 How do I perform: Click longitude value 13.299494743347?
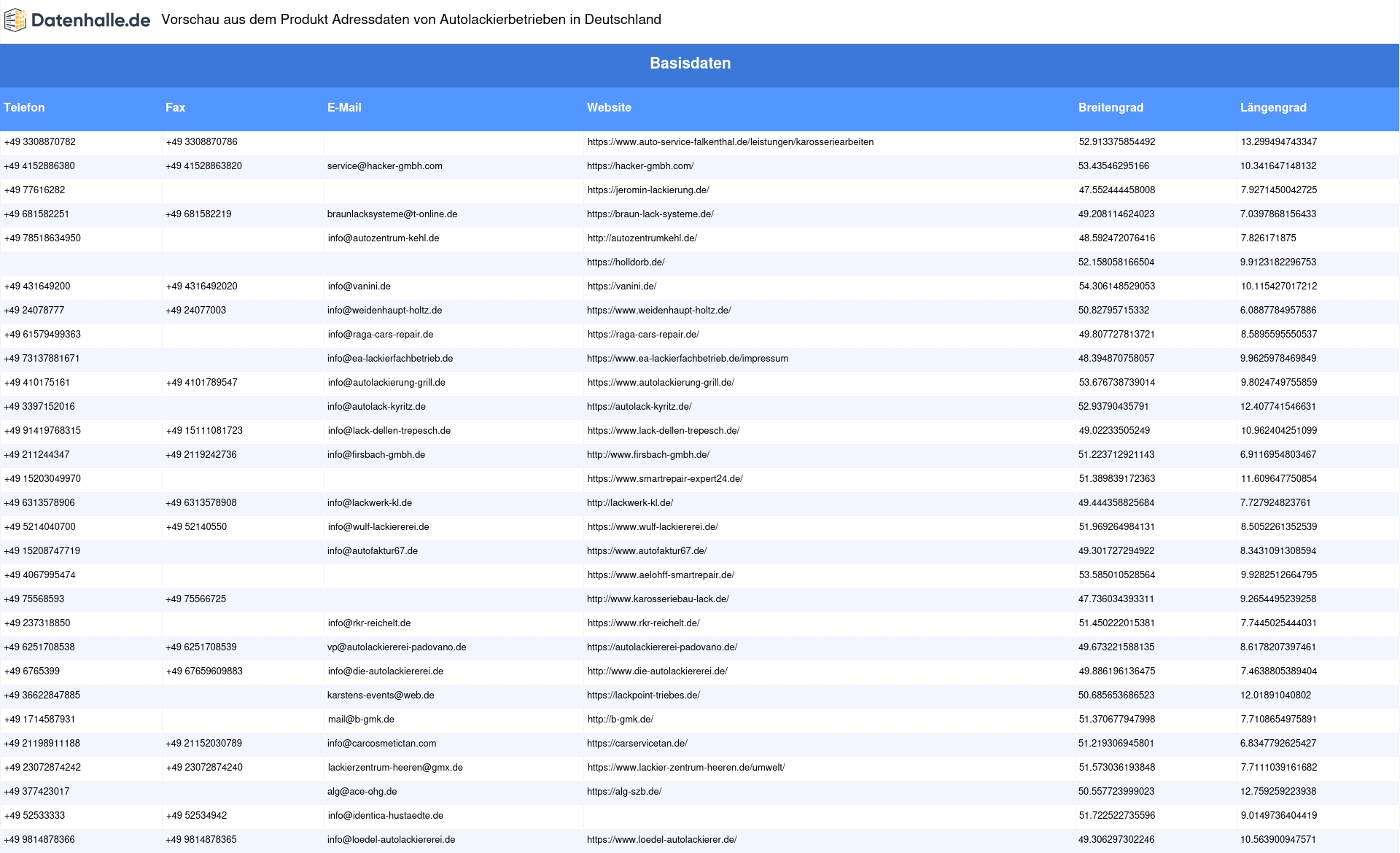(x=1279, y=142)
